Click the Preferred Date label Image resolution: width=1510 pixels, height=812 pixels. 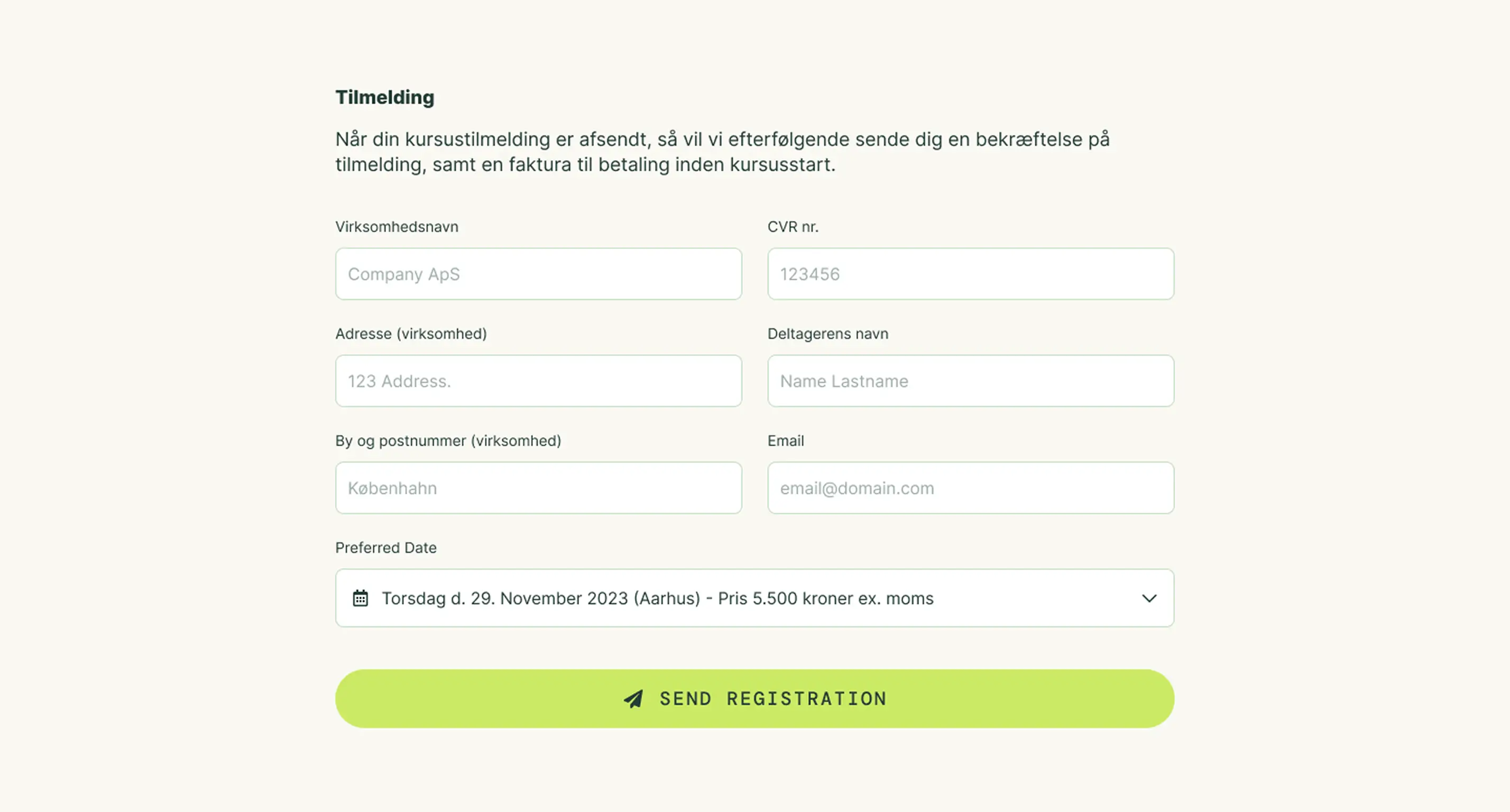tap(386, 548)
